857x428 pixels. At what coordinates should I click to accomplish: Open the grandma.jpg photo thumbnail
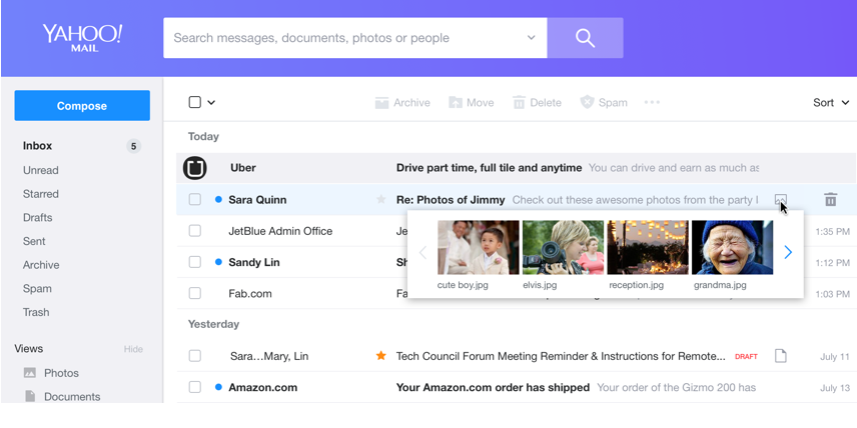[732, 247]
